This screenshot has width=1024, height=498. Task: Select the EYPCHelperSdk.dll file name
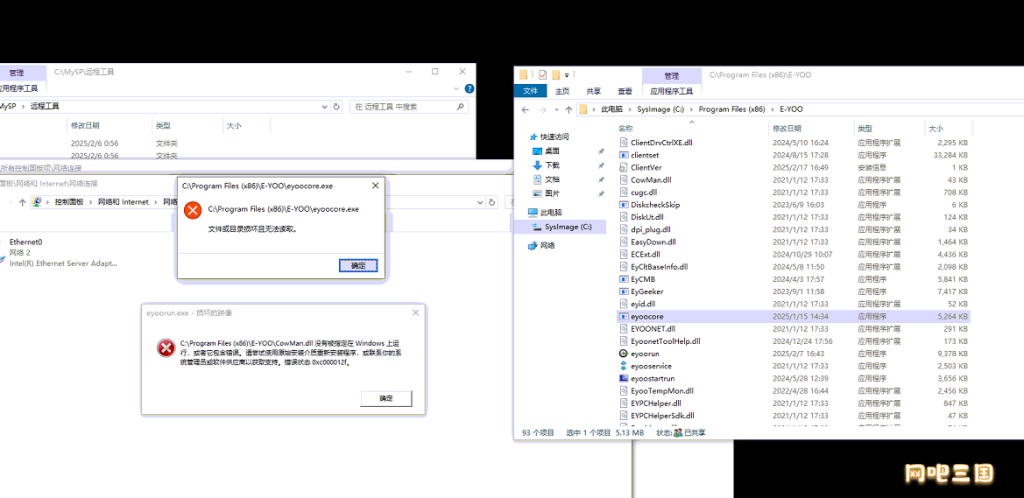[x=662, y=415]
